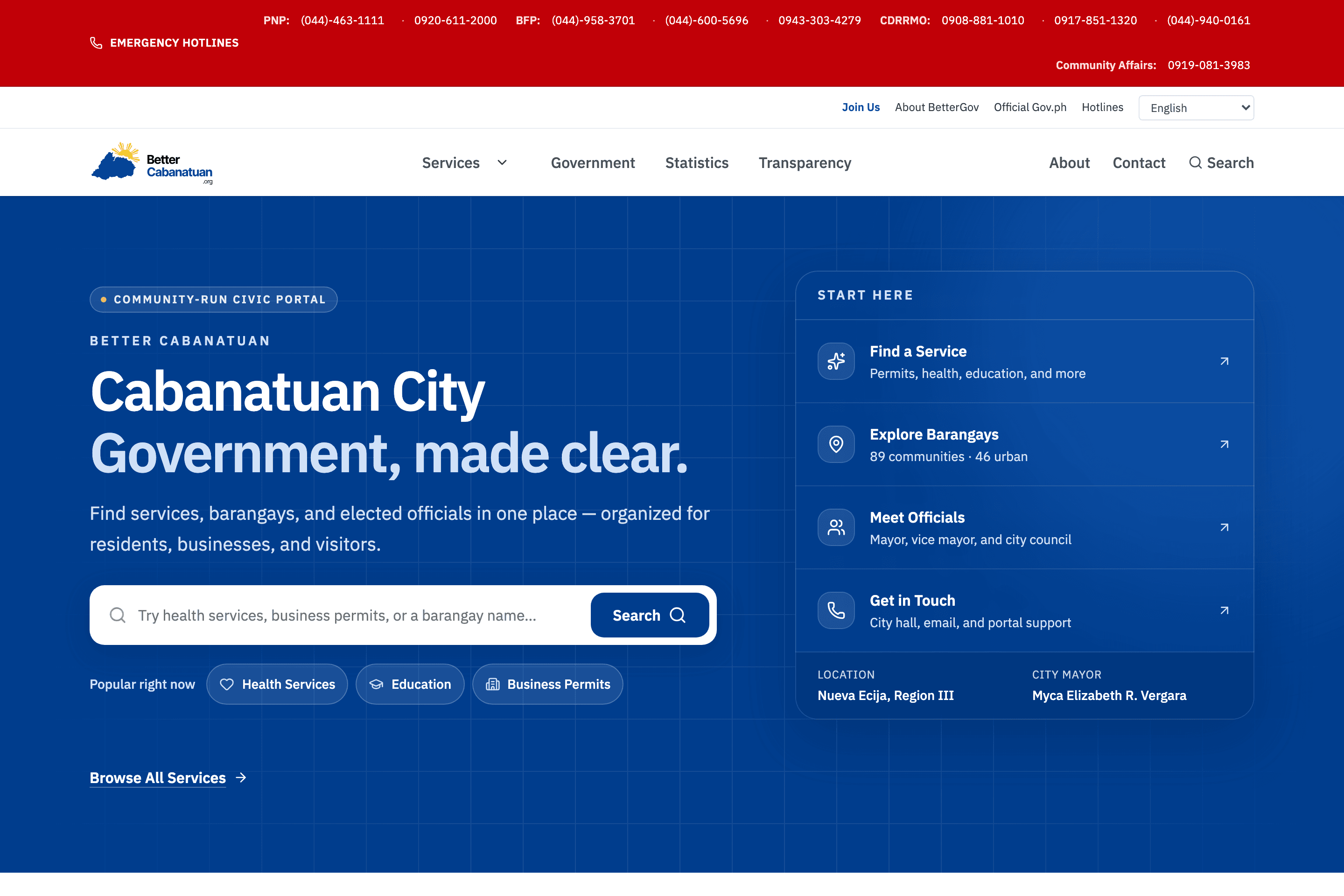Open the Meet Officials card title
This screenshot has width=1344, height=896.
tap(917, 517)
